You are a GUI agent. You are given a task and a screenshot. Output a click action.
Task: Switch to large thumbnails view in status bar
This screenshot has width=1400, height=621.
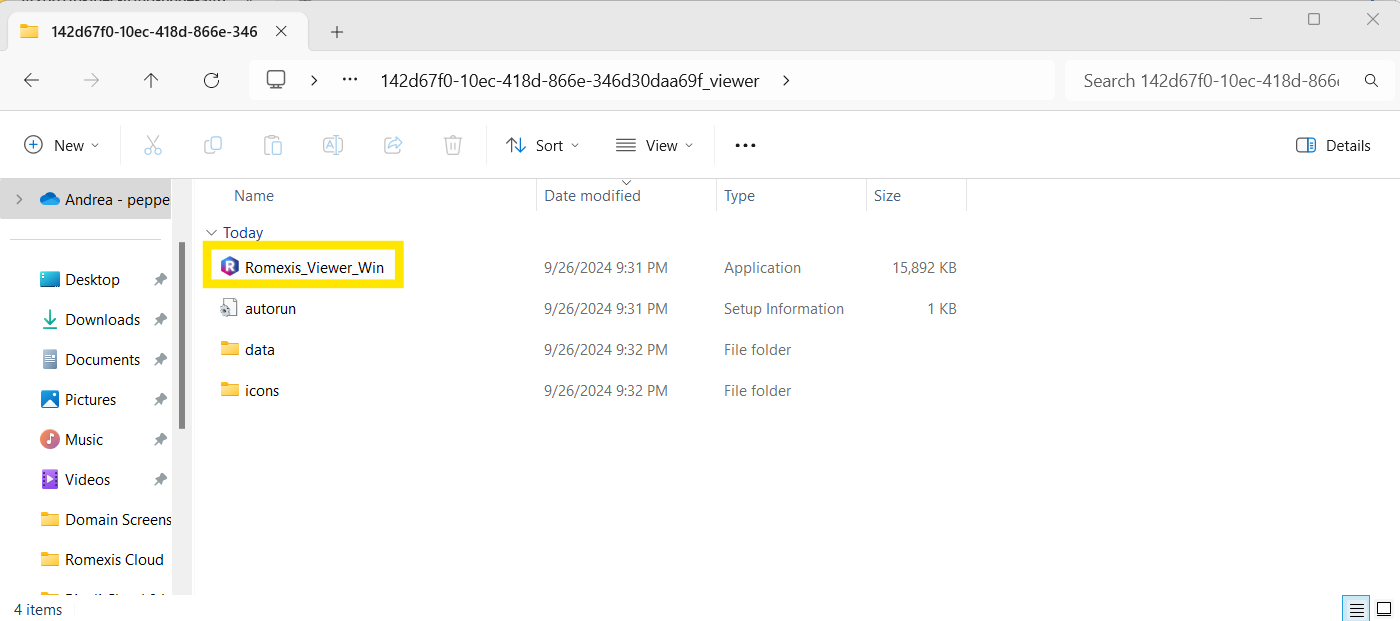point(1383,609)
